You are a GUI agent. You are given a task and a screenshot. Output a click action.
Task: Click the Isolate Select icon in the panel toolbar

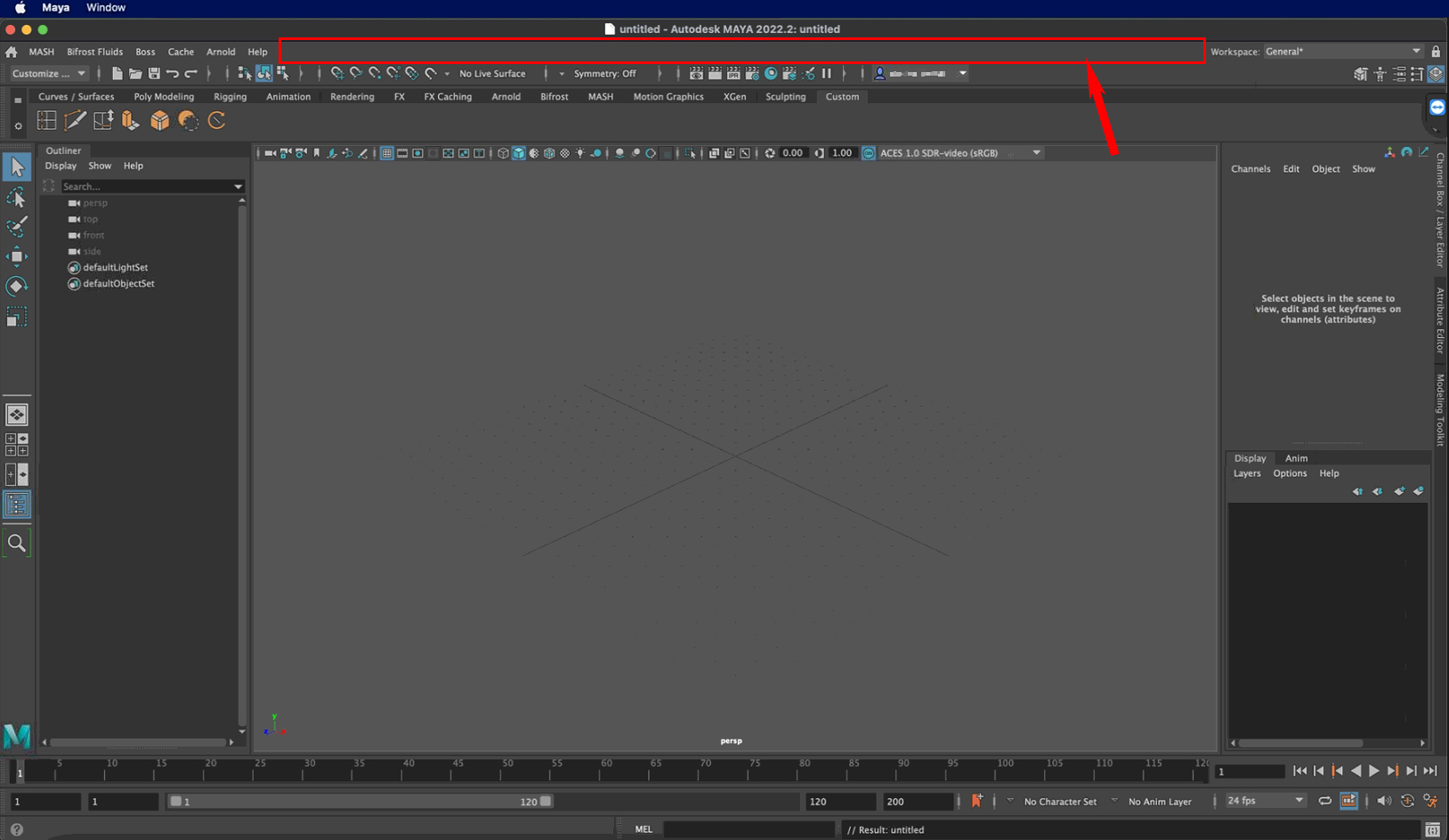[x=690, y=152]
